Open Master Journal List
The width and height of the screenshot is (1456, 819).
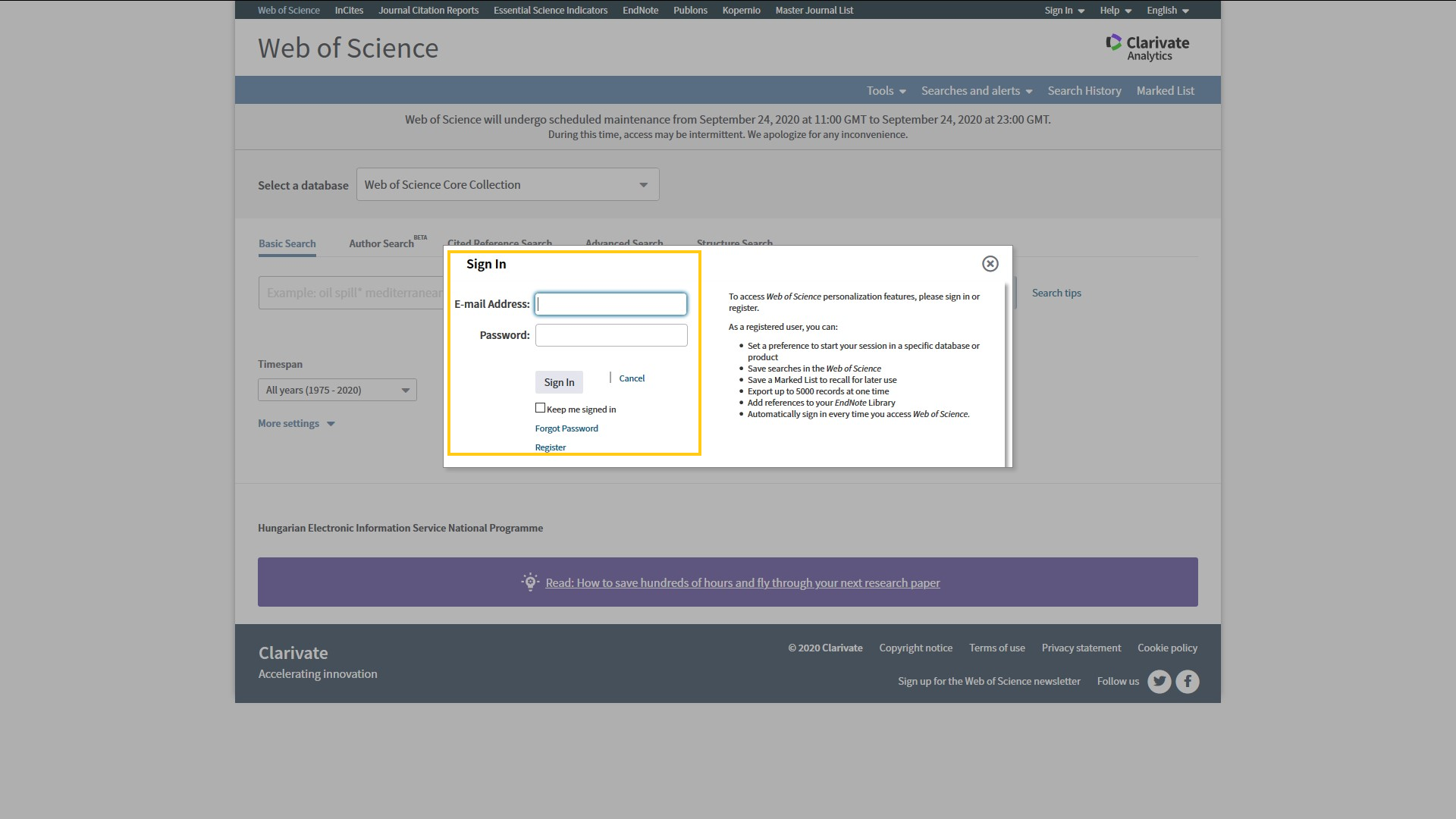tap(814, 11)
